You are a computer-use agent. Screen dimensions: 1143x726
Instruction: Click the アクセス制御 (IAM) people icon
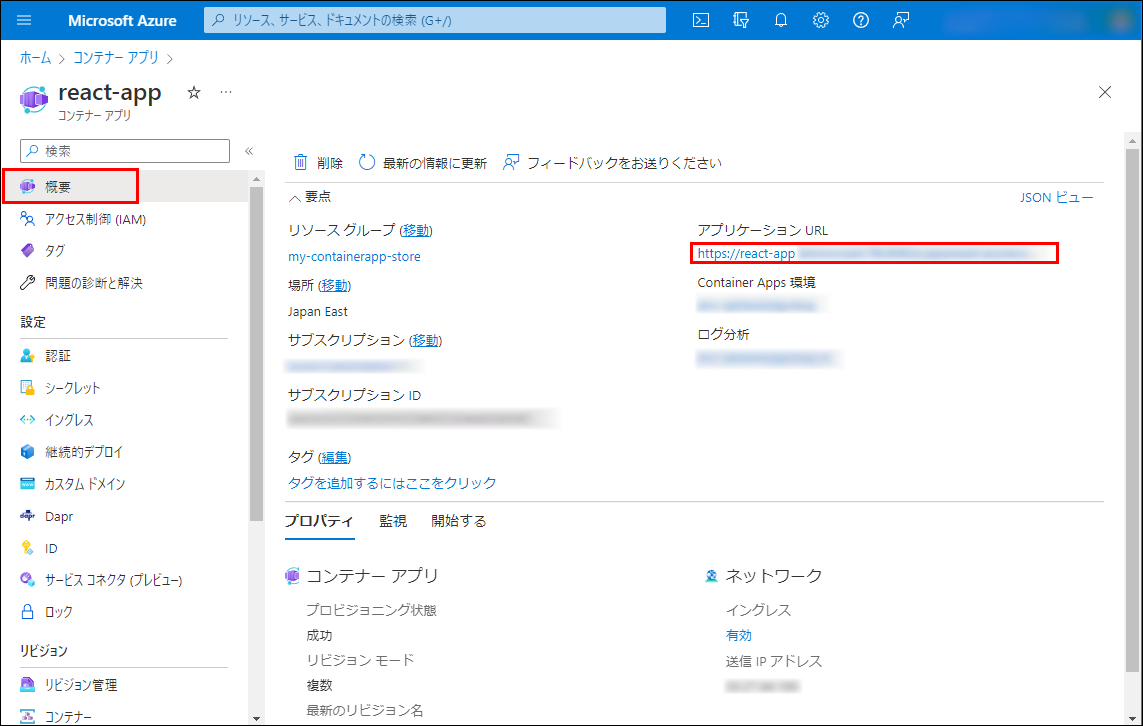pos(28,219)
